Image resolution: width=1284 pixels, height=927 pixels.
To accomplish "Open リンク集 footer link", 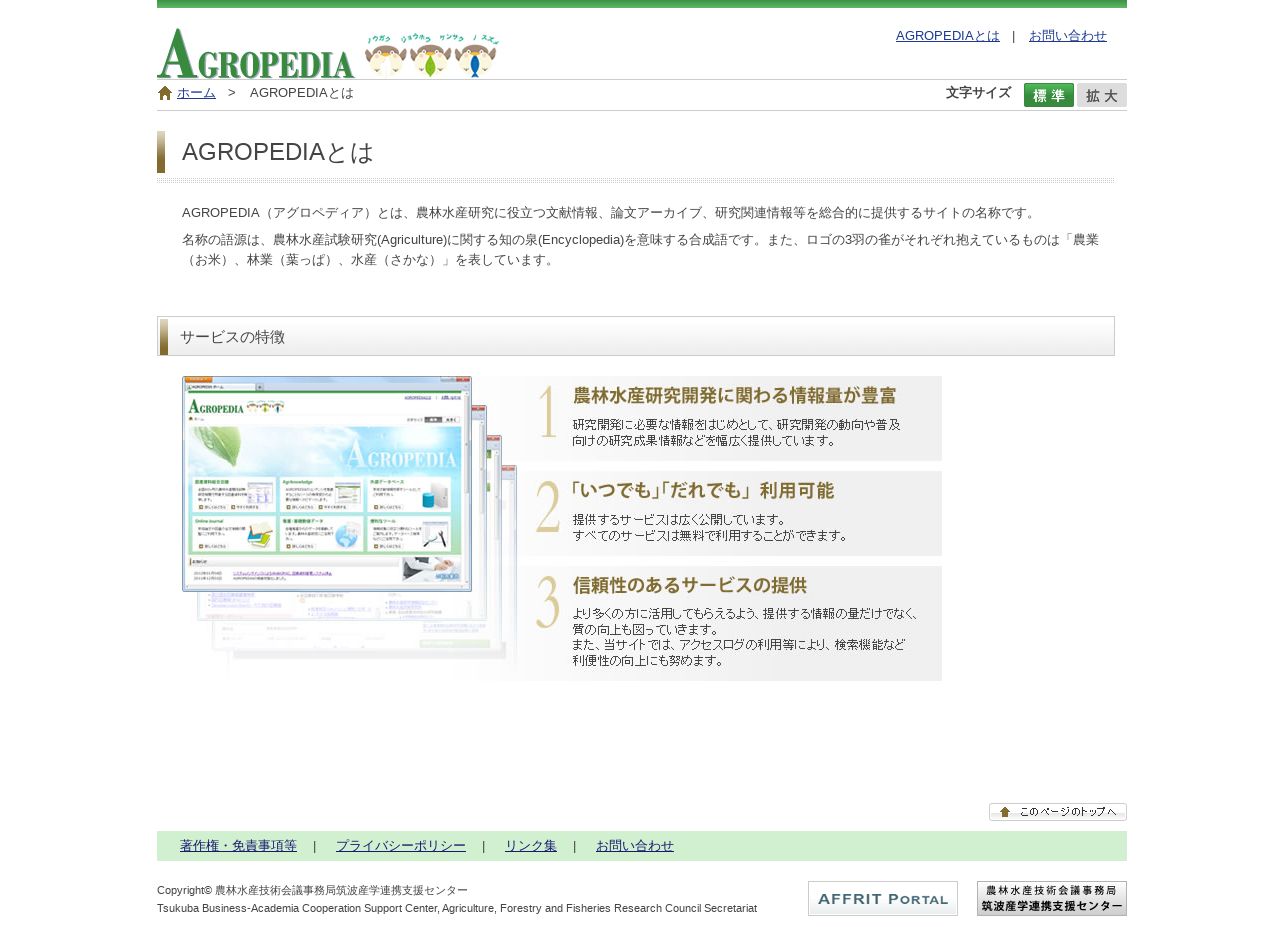I will [531, 846].
